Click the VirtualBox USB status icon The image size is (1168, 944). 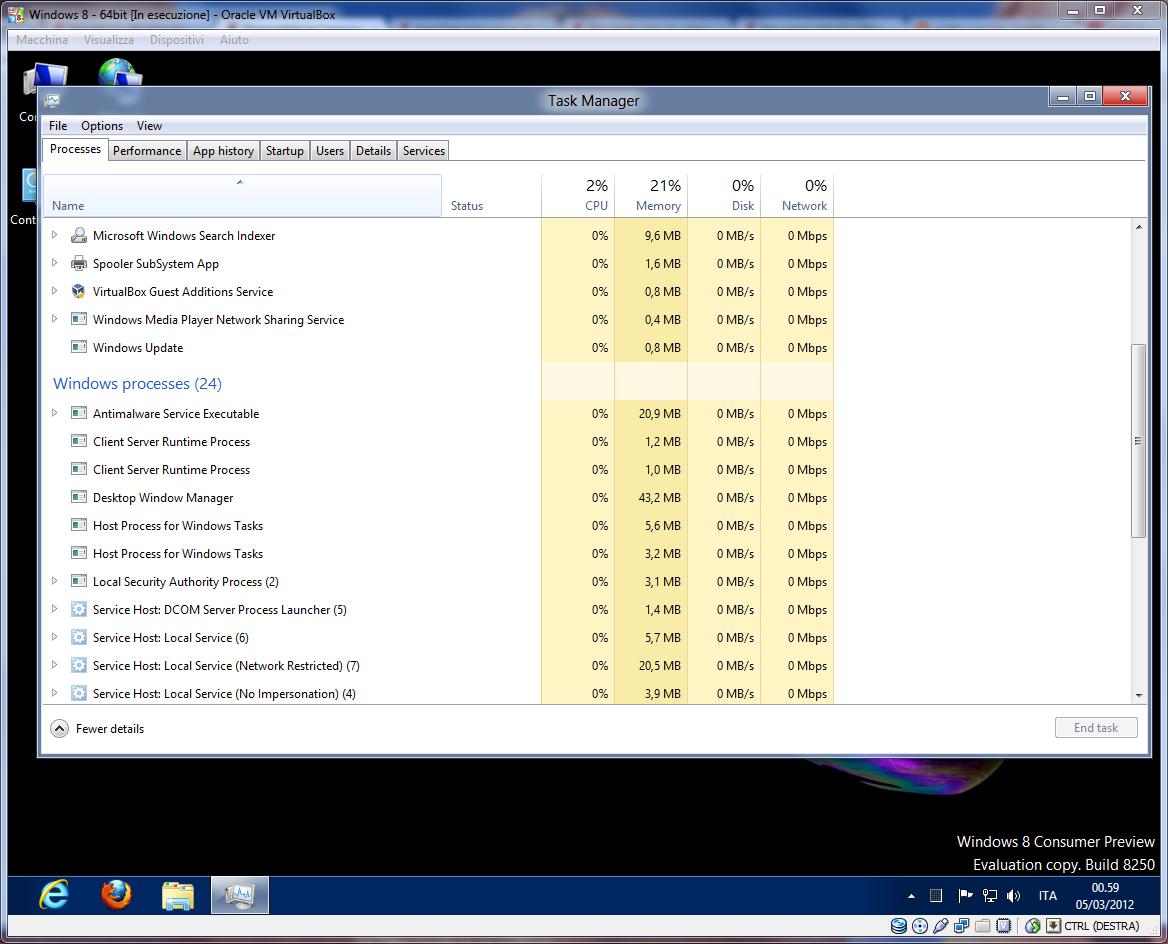[941, 926]
